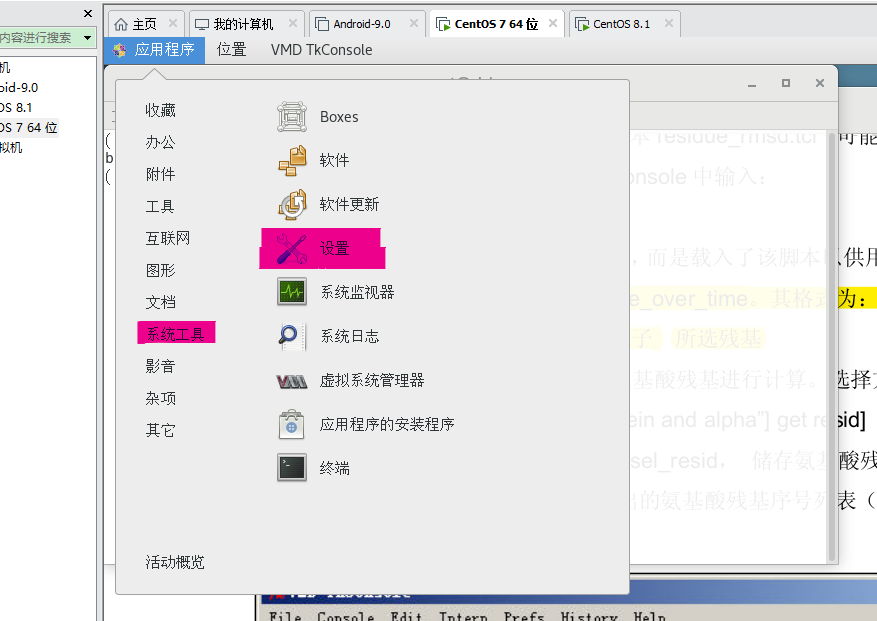Select CentOS 7 64位 in the sidebar
The width and height of the screenshot is (877, 621).
pyautogui.click(x=30, y=127)
